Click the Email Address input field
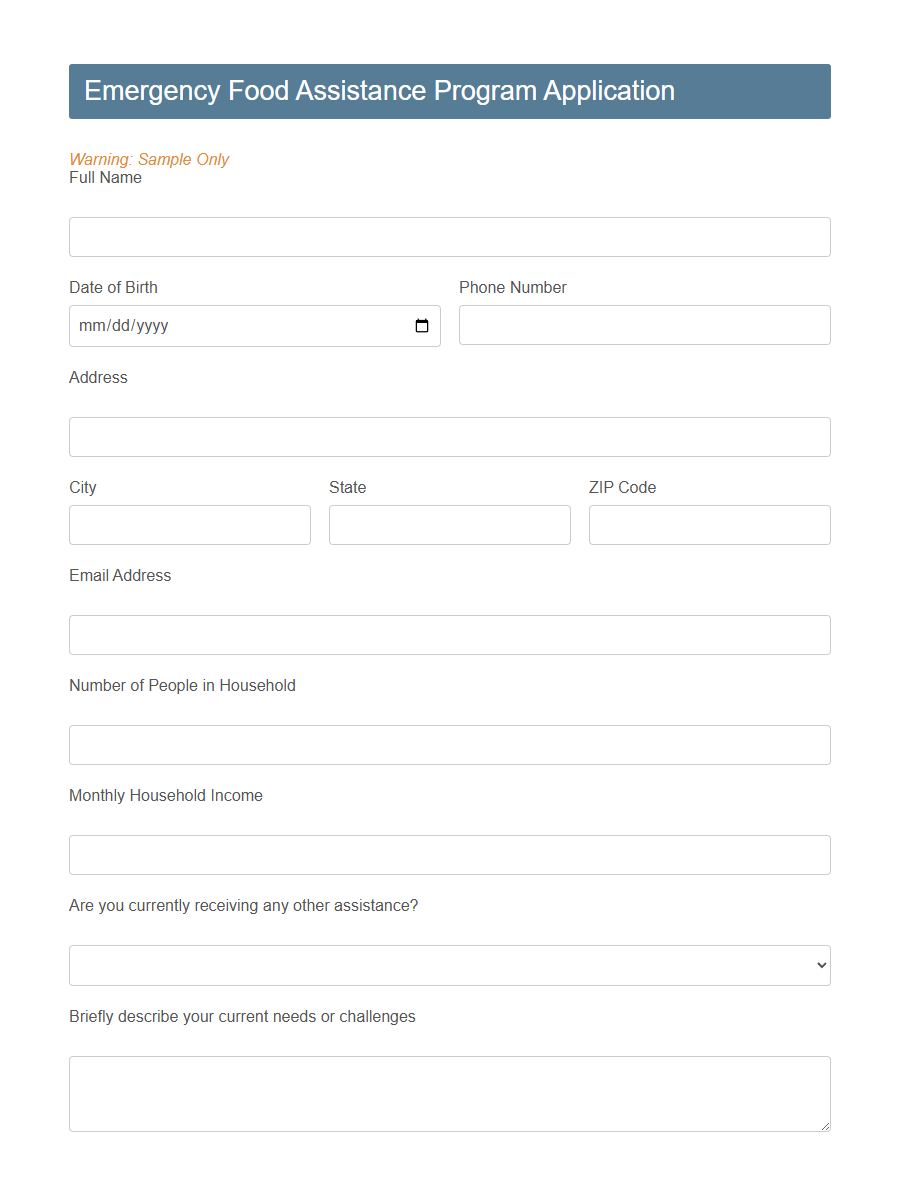Image resolution: width=900 pixels, height=1196 pixels. click(x=449, y=635)
